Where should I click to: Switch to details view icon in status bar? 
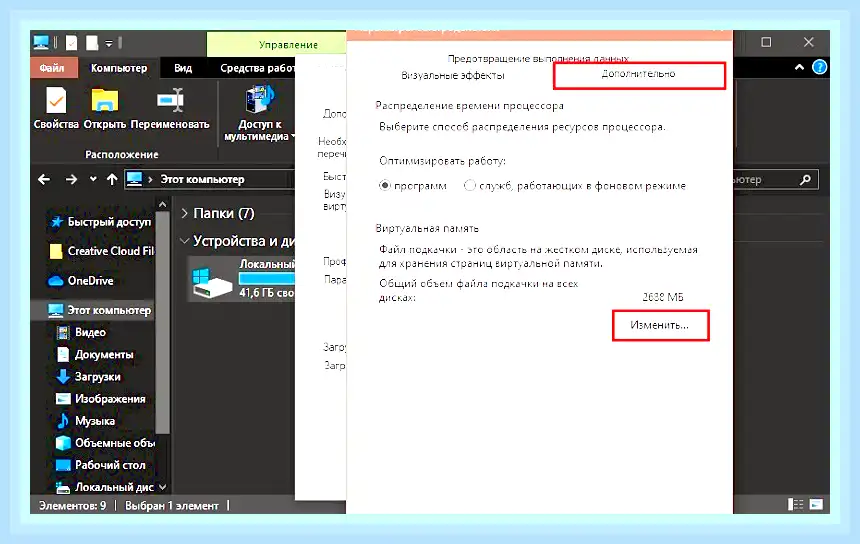pyautogui.click(x=795, y=505)
